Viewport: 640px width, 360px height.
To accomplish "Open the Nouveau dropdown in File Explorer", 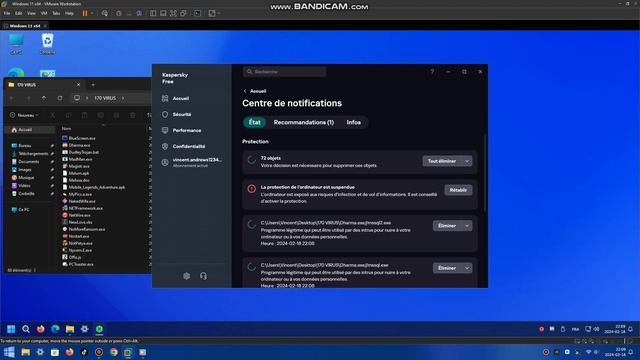I will coord(24,115).
